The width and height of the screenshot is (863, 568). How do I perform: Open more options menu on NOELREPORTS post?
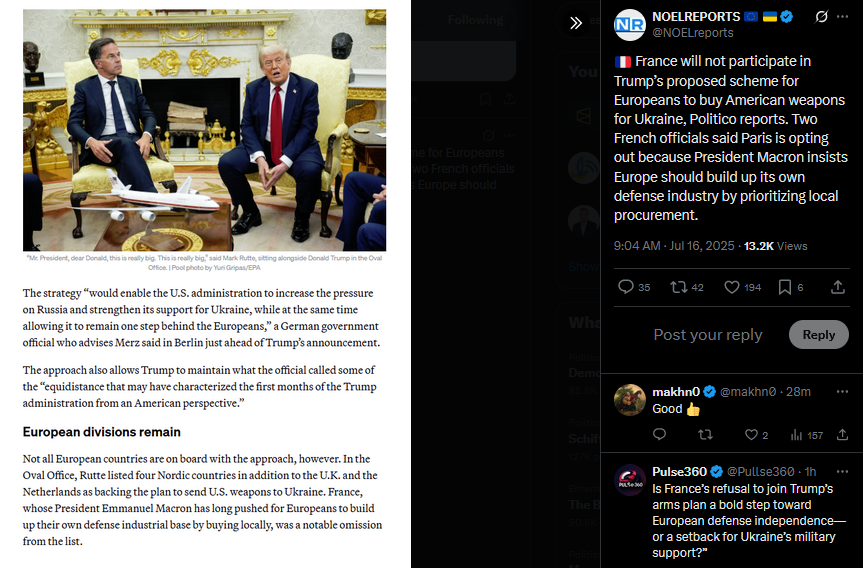842,17
